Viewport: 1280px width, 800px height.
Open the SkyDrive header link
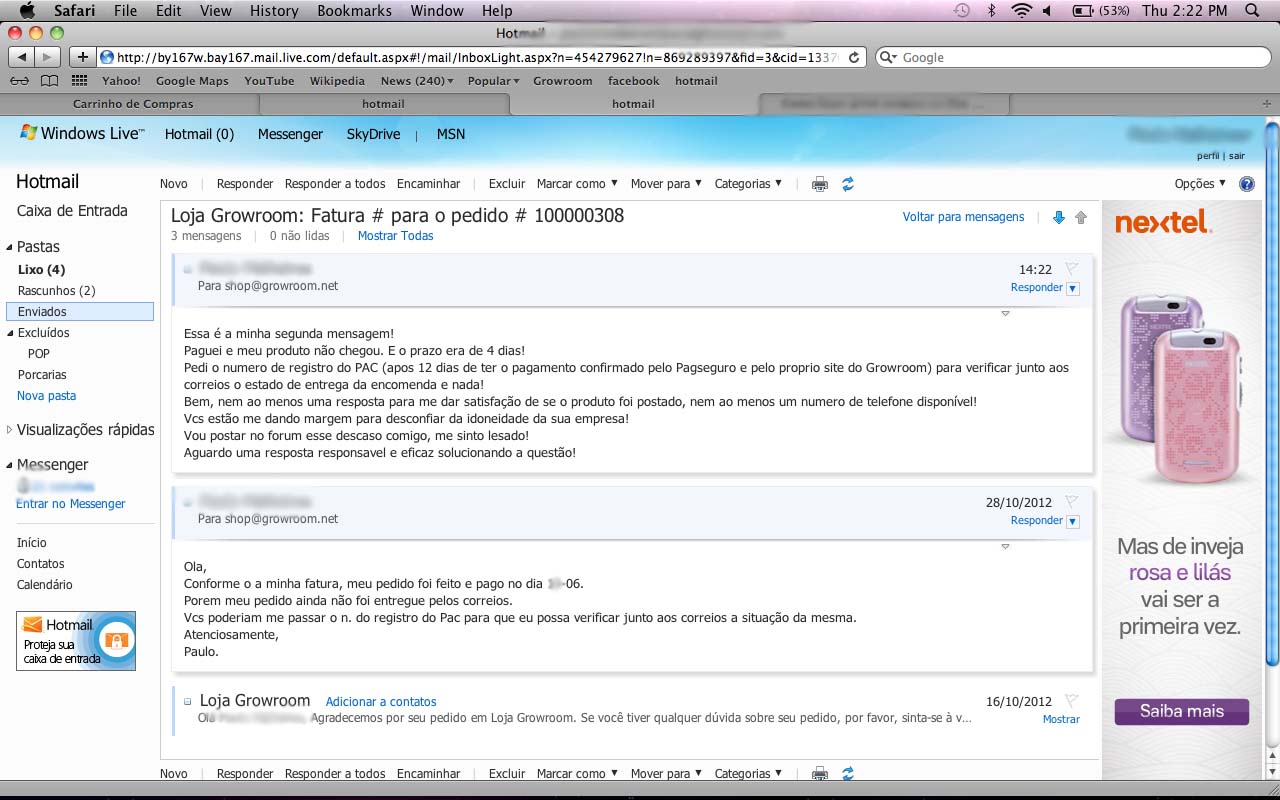point(373,134)
